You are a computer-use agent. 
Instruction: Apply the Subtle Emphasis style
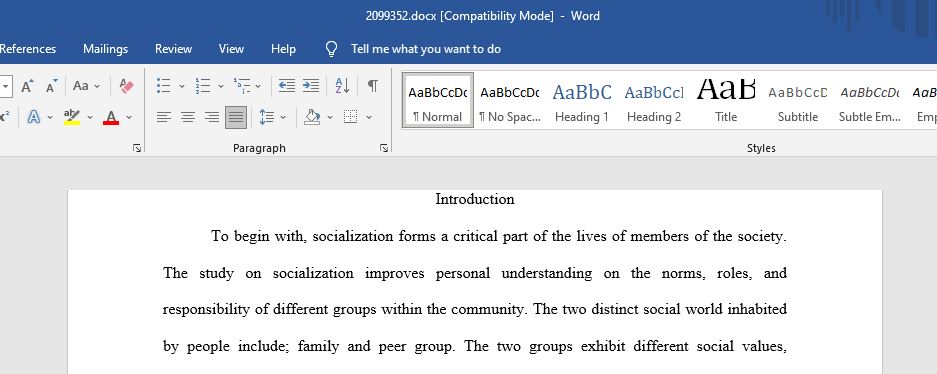click(x=869, y=100)
